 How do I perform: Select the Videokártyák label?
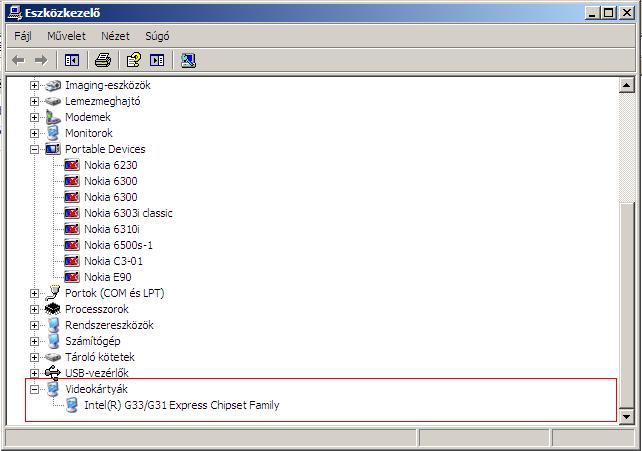point(96,389)
